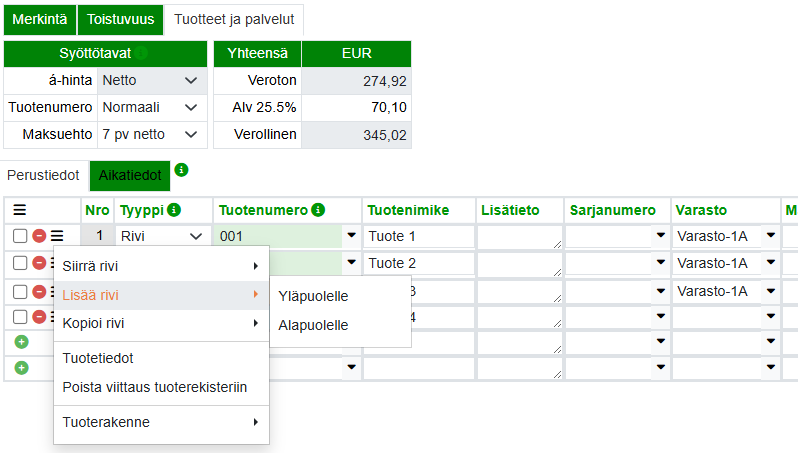
Task: Open the Toistuvuus tab
Action: [120, 19]
